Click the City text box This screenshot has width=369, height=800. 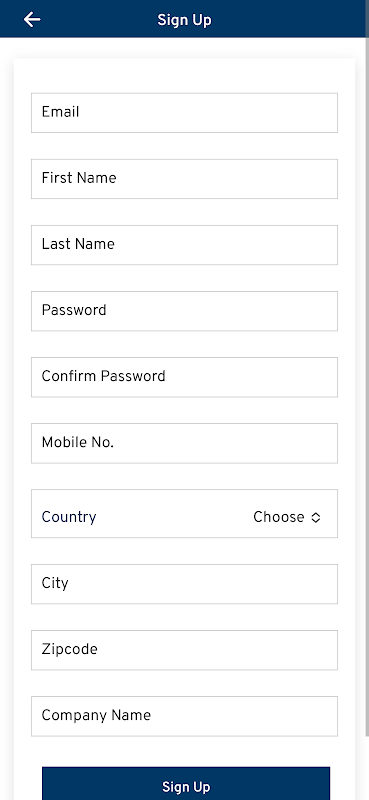tap(184, 584)
